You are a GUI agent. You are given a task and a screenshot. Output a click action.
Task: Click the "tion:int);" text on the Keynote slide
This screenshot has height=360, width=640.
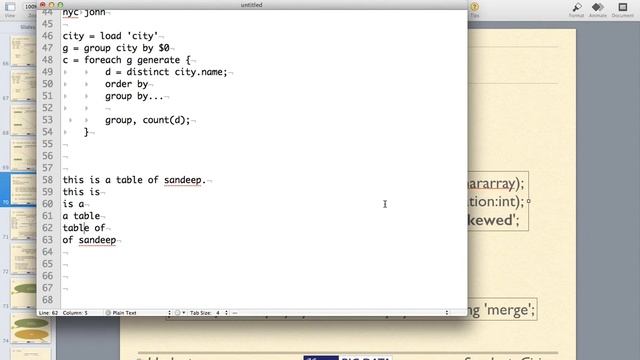[496, 202]
